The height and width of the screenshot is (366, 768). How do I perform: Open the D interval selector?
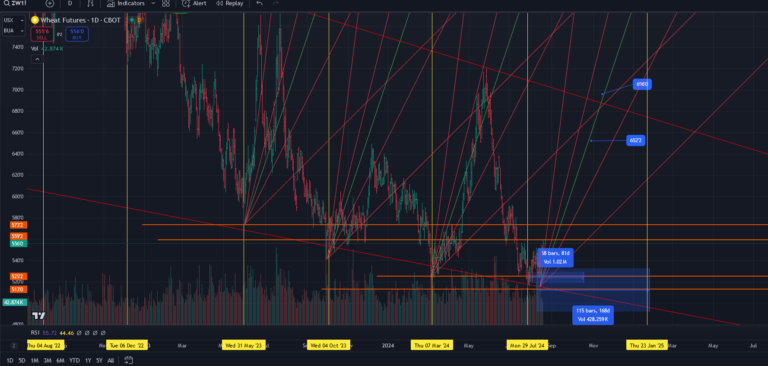click(70, 3)
